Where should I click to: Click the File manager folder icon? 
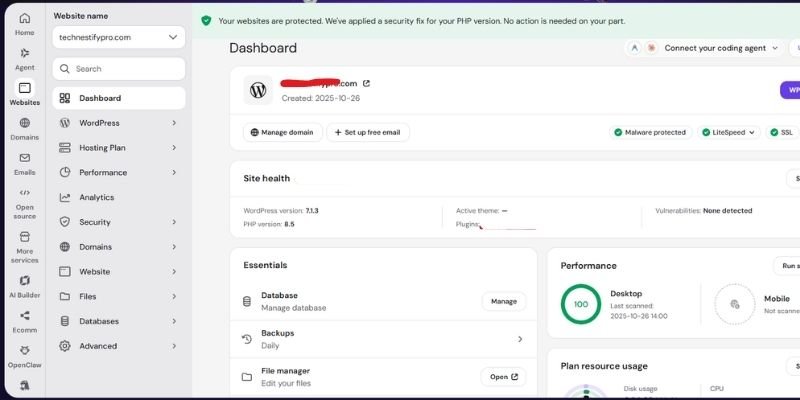[247, 377]
